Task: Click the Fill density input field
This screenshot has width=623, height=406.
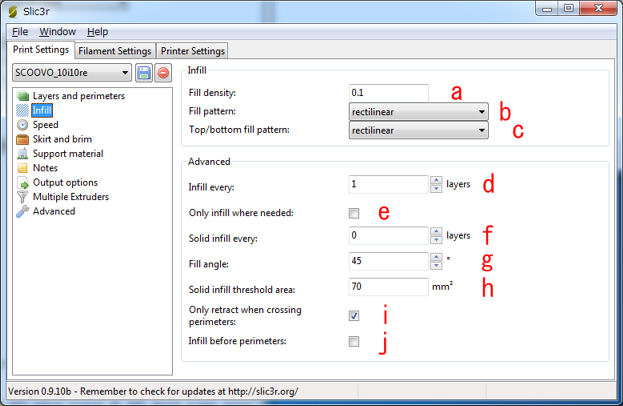Action: pyautogui.click(x=389, y=93)
